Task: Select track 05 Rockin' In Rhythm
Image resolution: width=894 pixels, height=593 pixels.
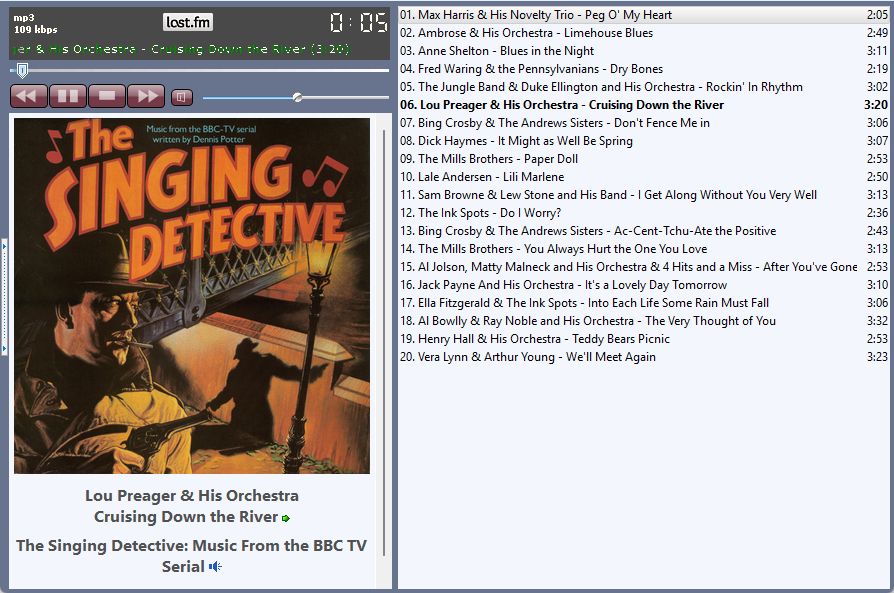Action: [644, 87]
